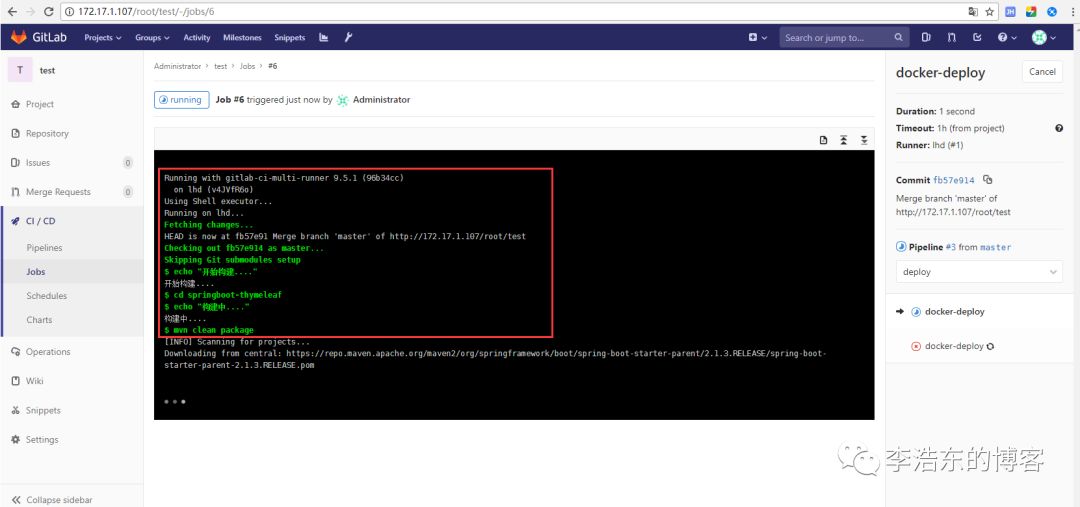
Task: Go to Activity in top navigation
Action: (x=197, y=37)
